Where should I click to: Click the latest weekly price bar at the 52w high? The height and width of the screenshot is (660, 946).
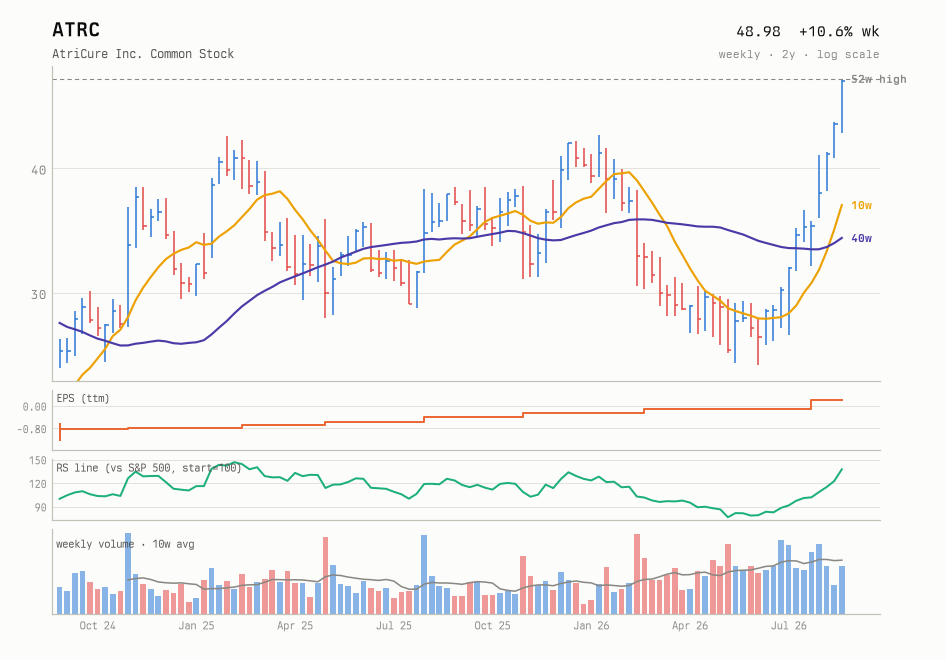(842, 106)
